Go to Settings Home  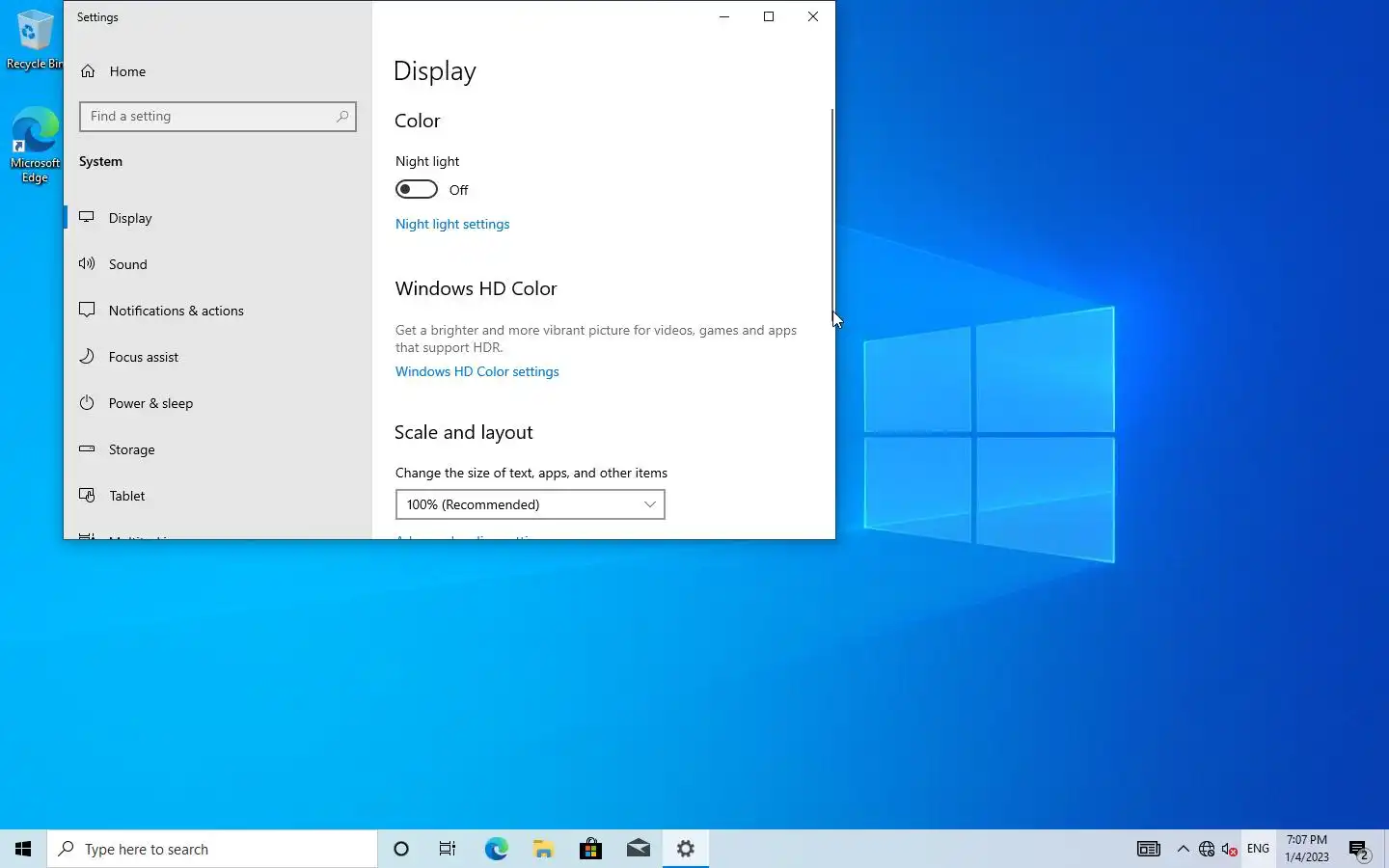218,71
